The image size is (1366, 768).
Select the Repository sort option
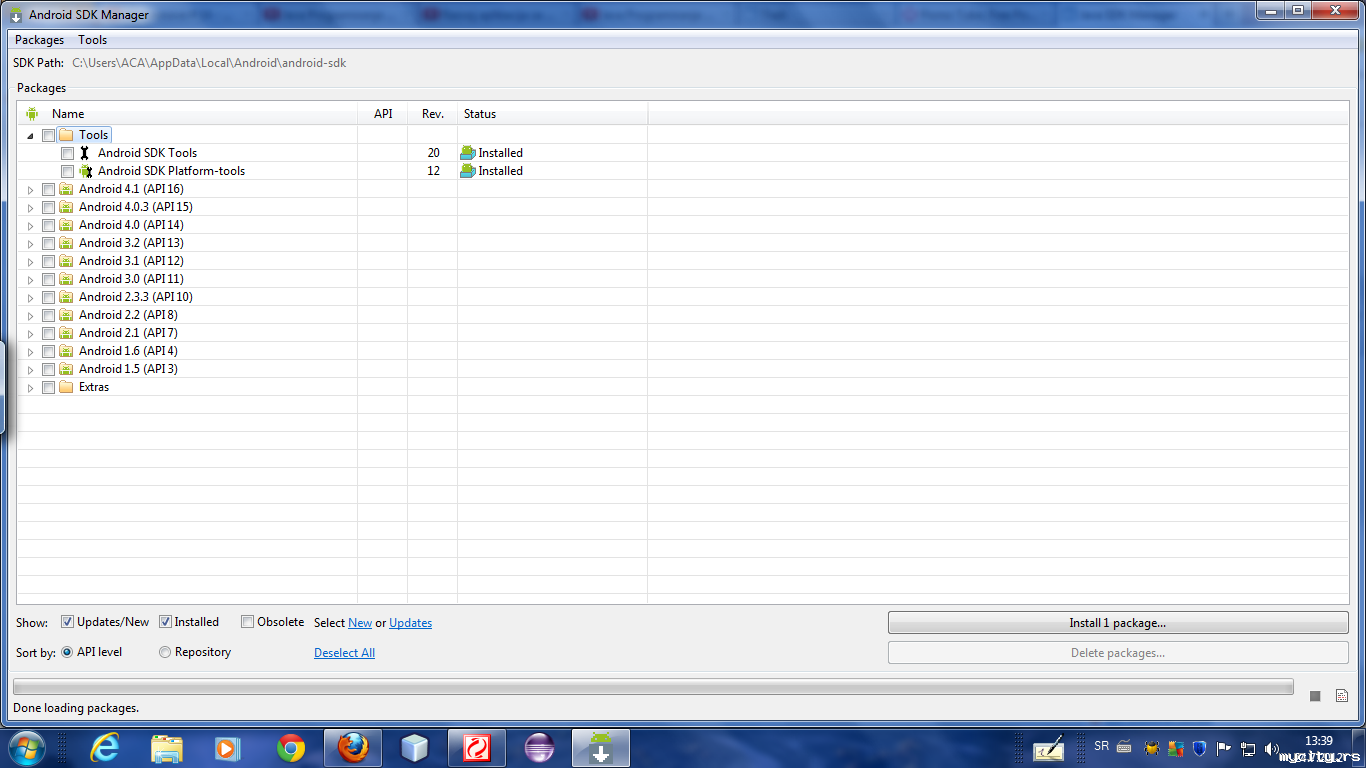pyautogui.click(x=165, y=652)
